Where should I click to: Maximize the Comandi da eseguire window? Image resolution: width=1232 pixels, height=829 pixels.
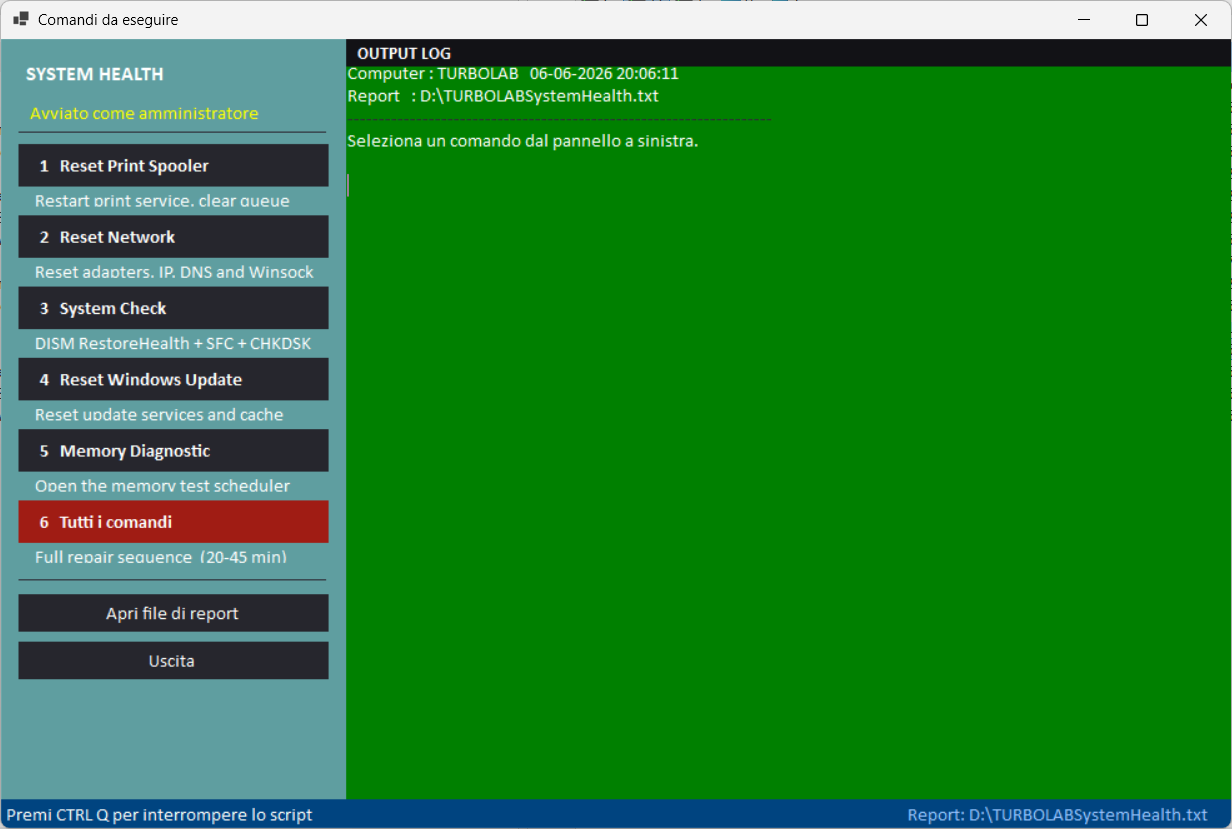[1142, 19]
